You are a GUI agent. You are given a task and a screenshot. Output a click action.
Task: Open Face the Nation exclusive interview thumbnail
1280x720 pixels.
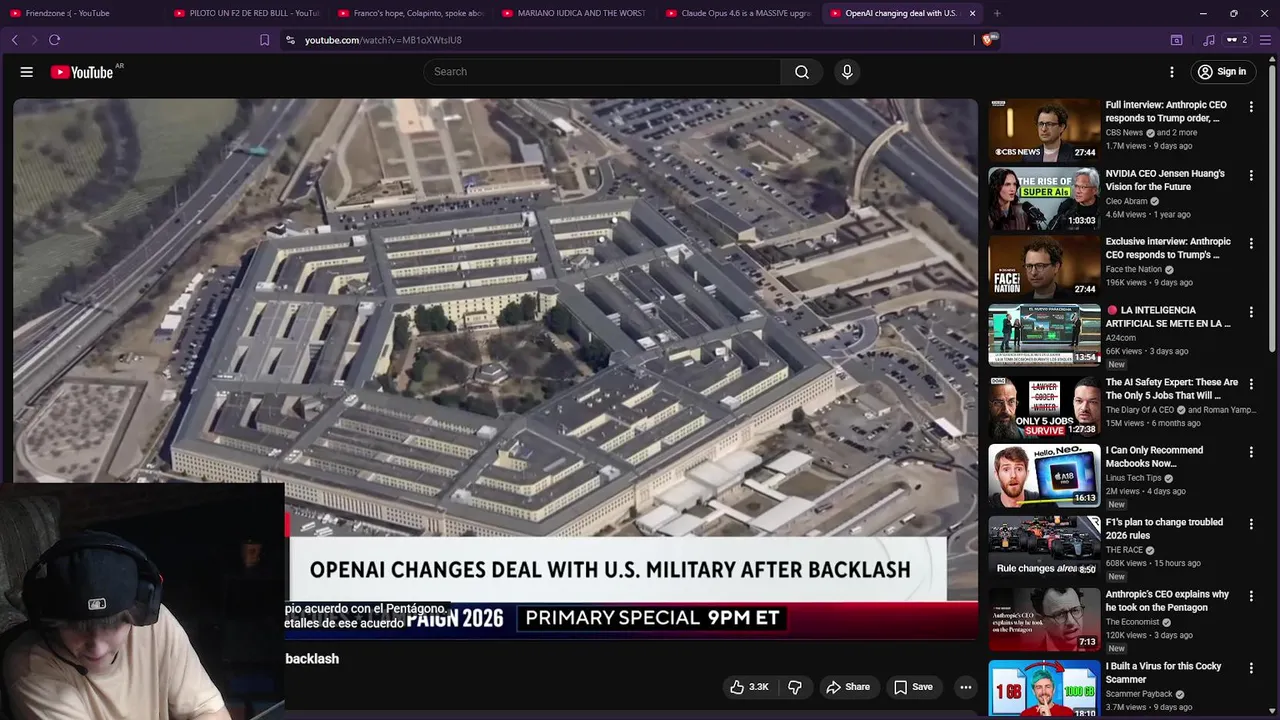pyautogui.click(x=1044, y=266)
